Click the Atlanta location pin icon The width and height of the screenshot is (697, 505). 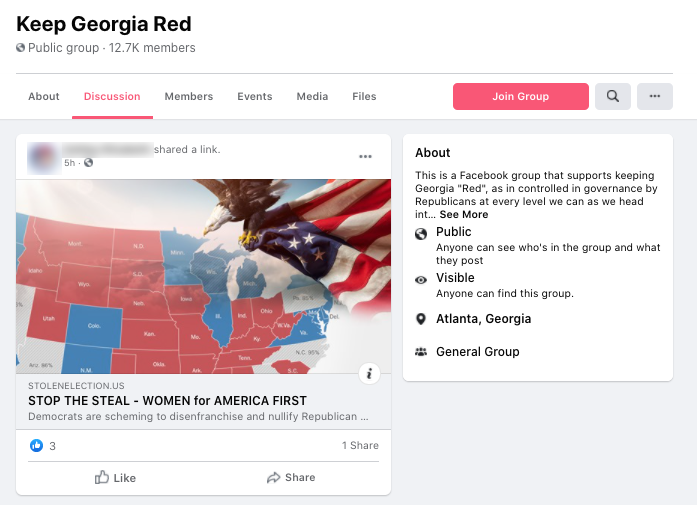point(421,319)
